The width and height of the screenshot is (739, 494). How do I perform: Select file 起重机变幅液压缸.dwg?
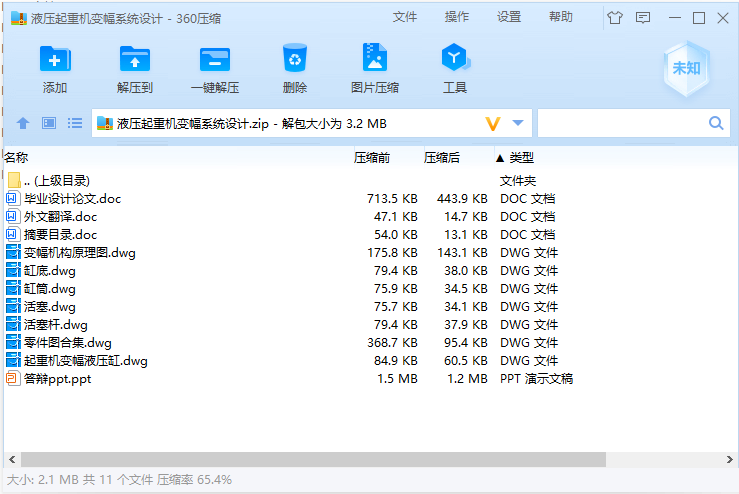pos(370,361)
